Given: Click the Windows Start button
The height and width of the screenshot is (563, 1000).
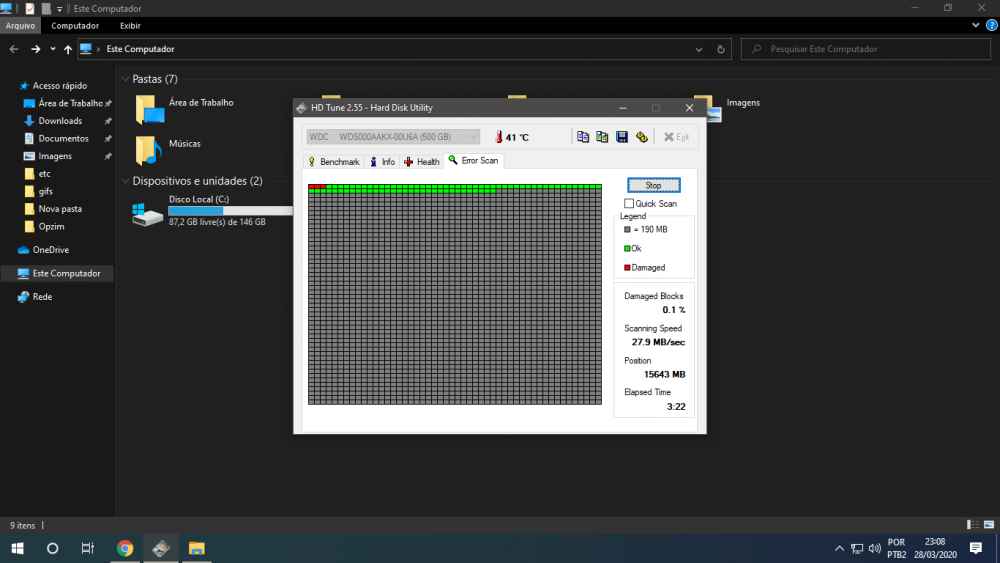Looking at the screenshot, I should click(x=17, y=548).
